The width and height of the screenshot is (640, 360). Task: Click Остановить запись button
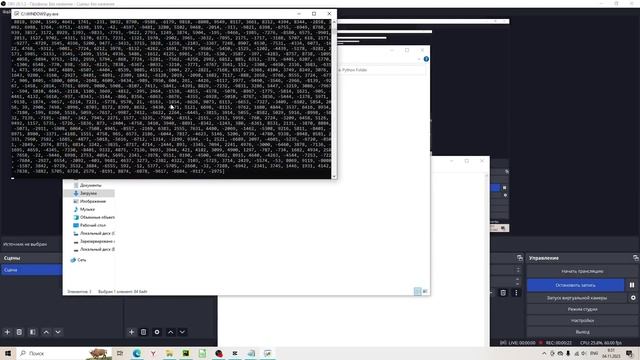pos(576,285)
